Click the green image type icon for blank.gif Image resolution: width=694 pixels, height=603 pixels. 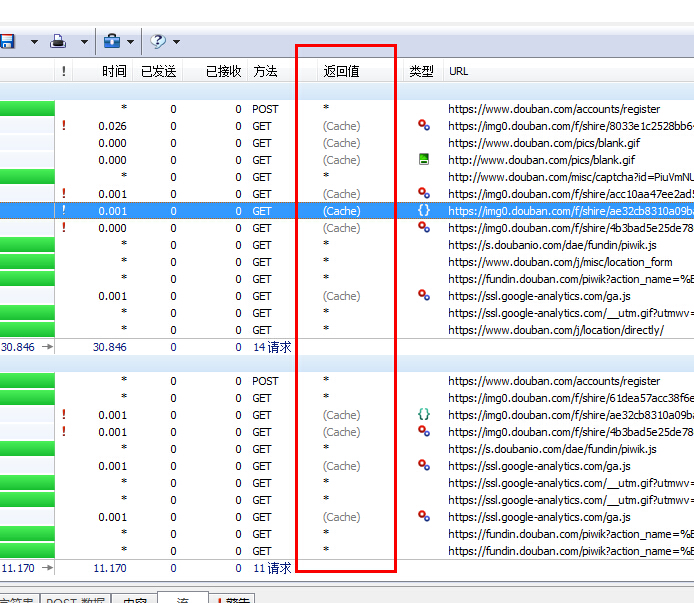pyautogui.click(x=424, y=160)
